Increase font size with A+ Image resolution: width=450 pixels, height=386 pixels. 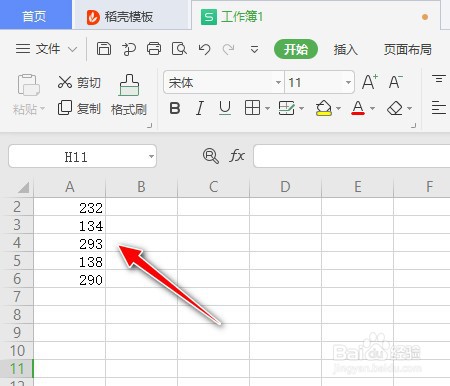(x=370, y=82)
